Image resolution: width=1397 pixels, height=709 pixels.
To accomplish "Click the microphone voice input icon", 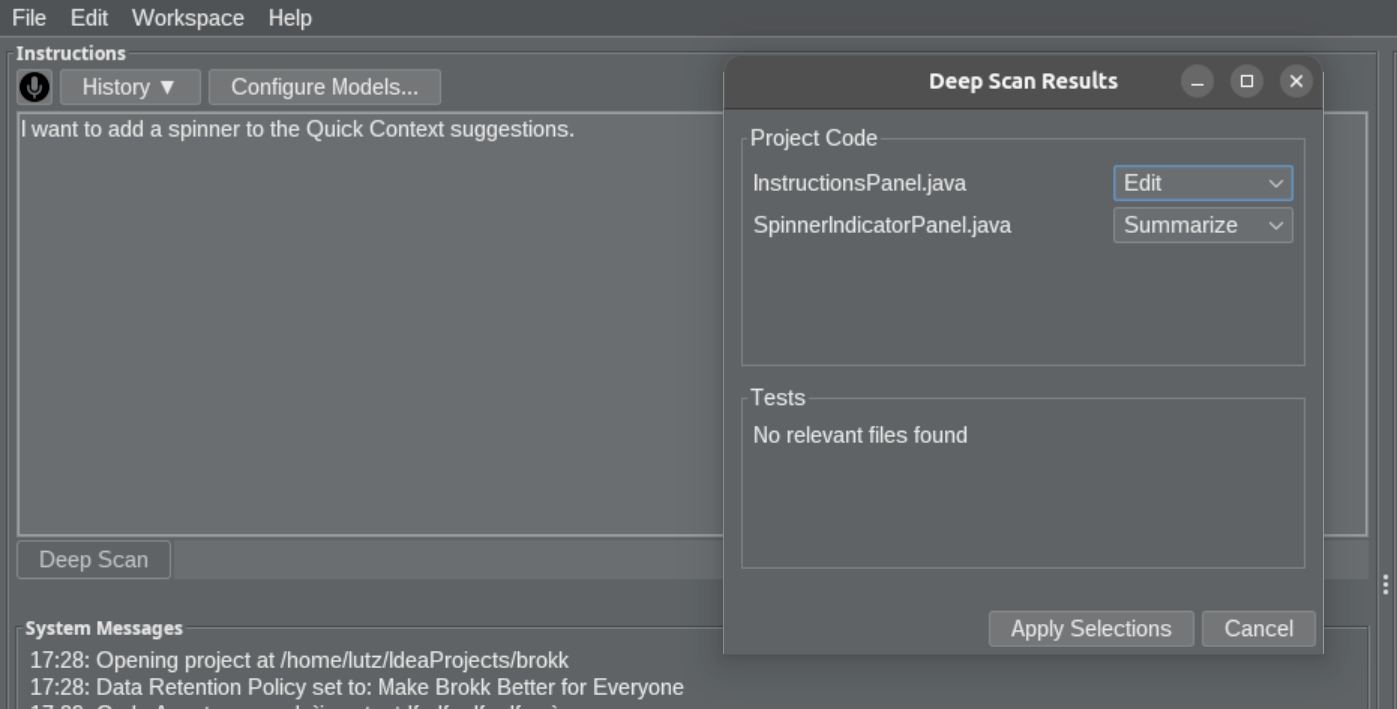I will [x=34, y=87].
